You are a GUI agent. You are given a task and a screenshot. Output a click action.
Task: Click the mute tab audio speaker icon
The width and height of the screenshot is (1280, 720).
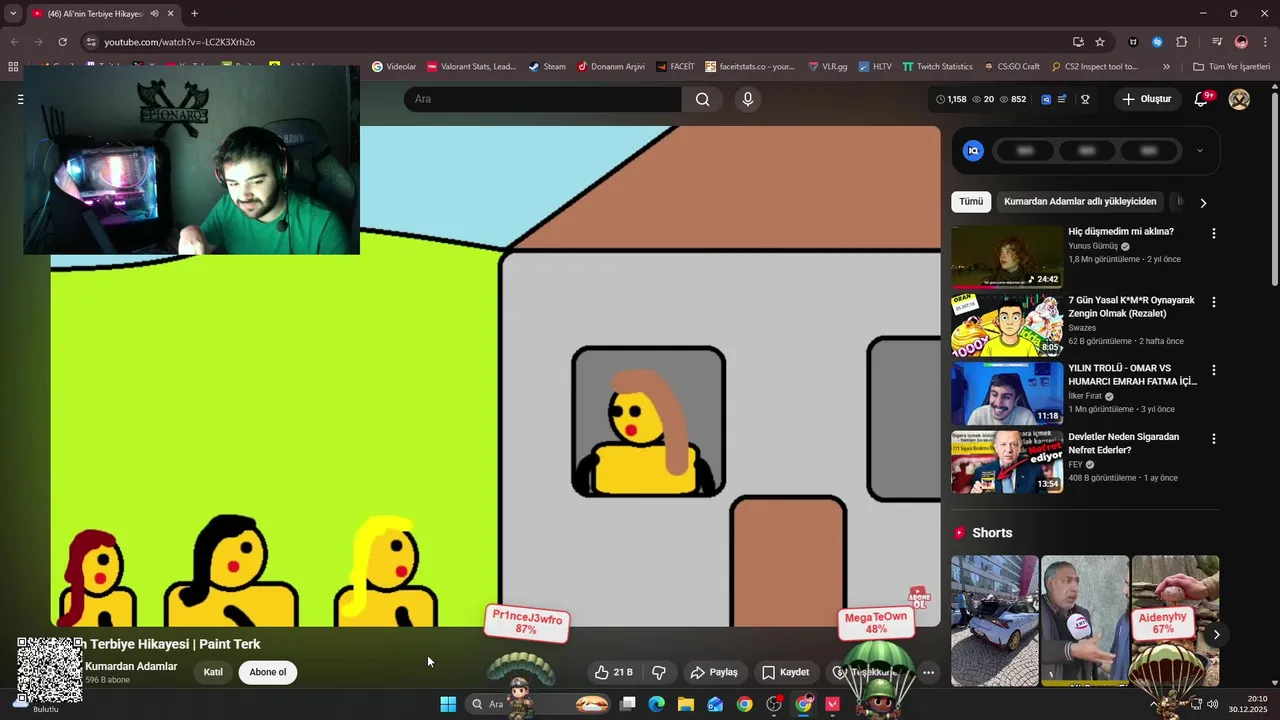coord(154,14)
